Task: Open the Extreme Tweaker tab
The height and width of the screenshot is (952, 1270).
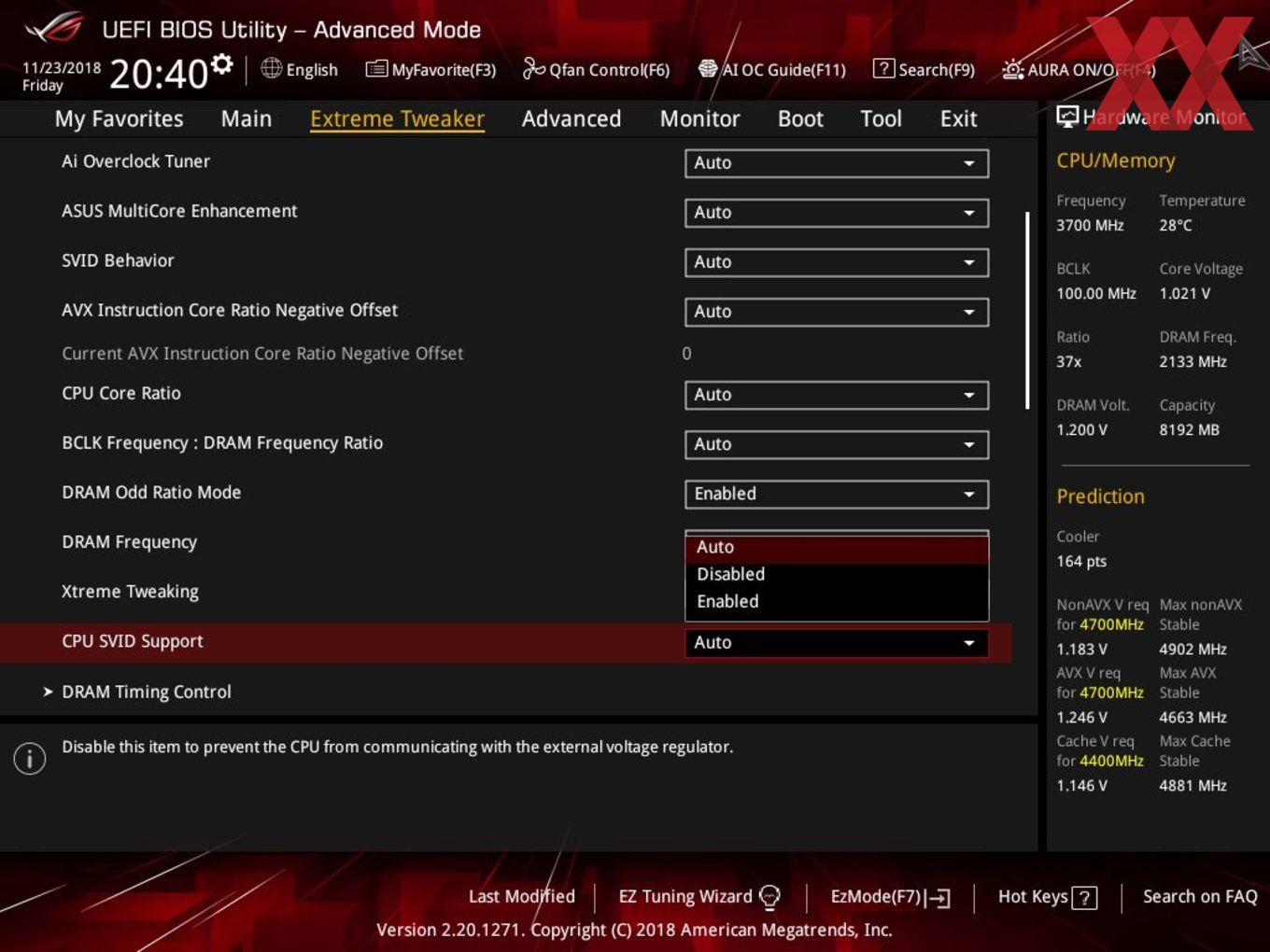Action: [x=397, y=119]
